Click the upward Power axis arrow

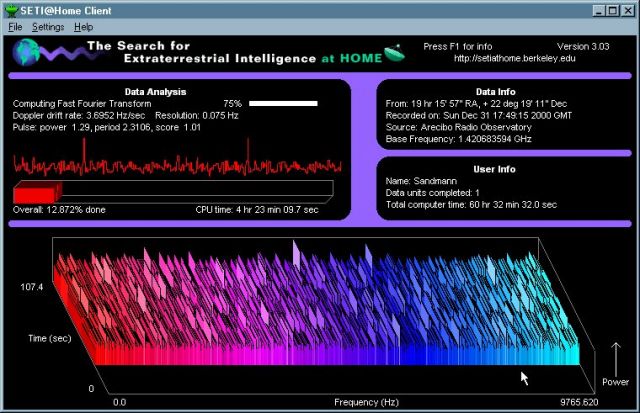[616, 359]
